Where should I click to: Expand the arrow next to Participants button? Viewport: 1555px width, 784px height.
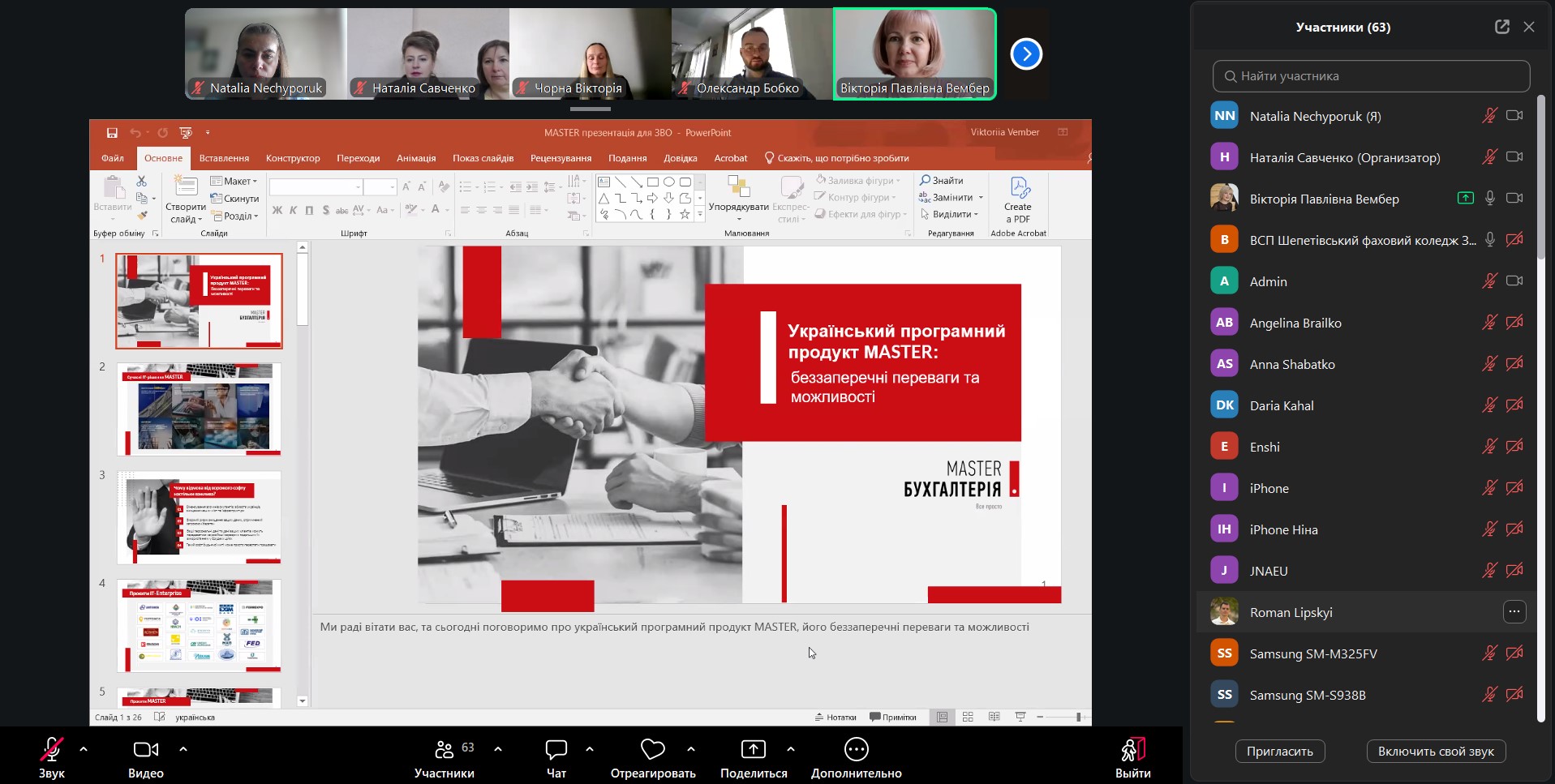click(498, 749)
